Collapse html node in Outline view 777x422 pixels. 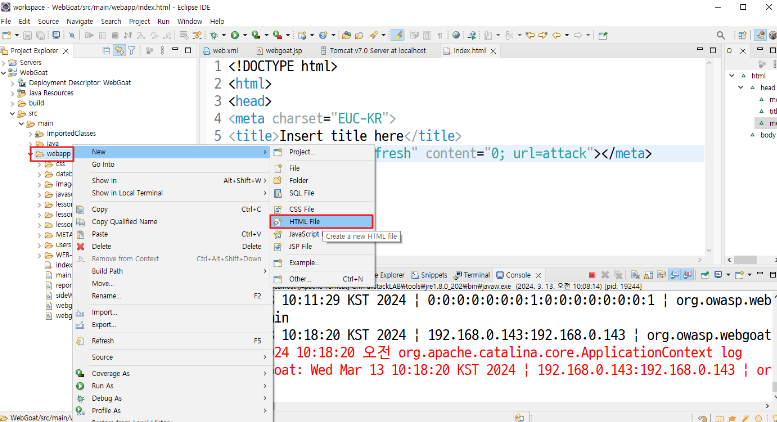[x=732, y=76]
